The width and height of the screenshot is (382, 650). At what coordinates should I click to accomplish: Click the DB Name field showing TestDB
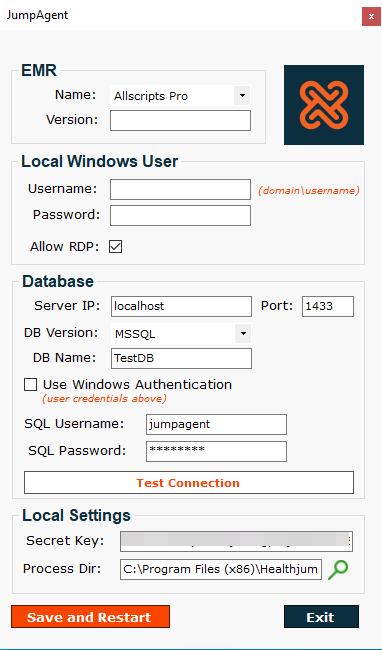181,359
